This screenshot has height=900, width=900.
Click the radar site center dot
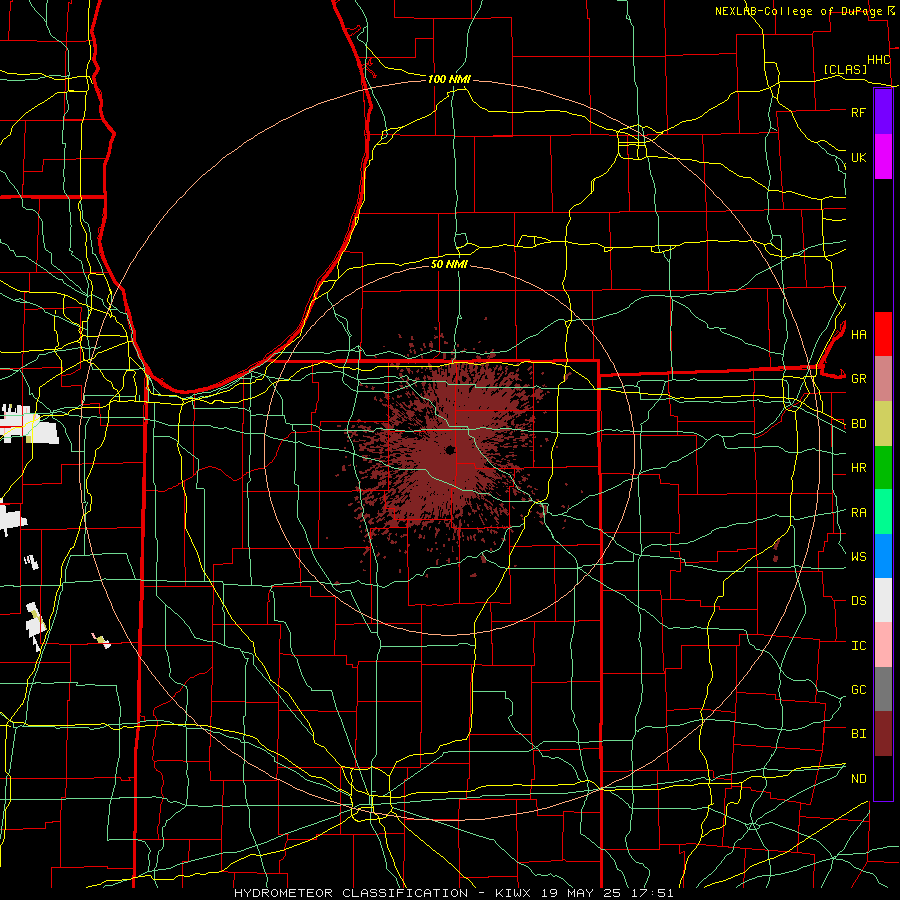click(x=450, y=449)
